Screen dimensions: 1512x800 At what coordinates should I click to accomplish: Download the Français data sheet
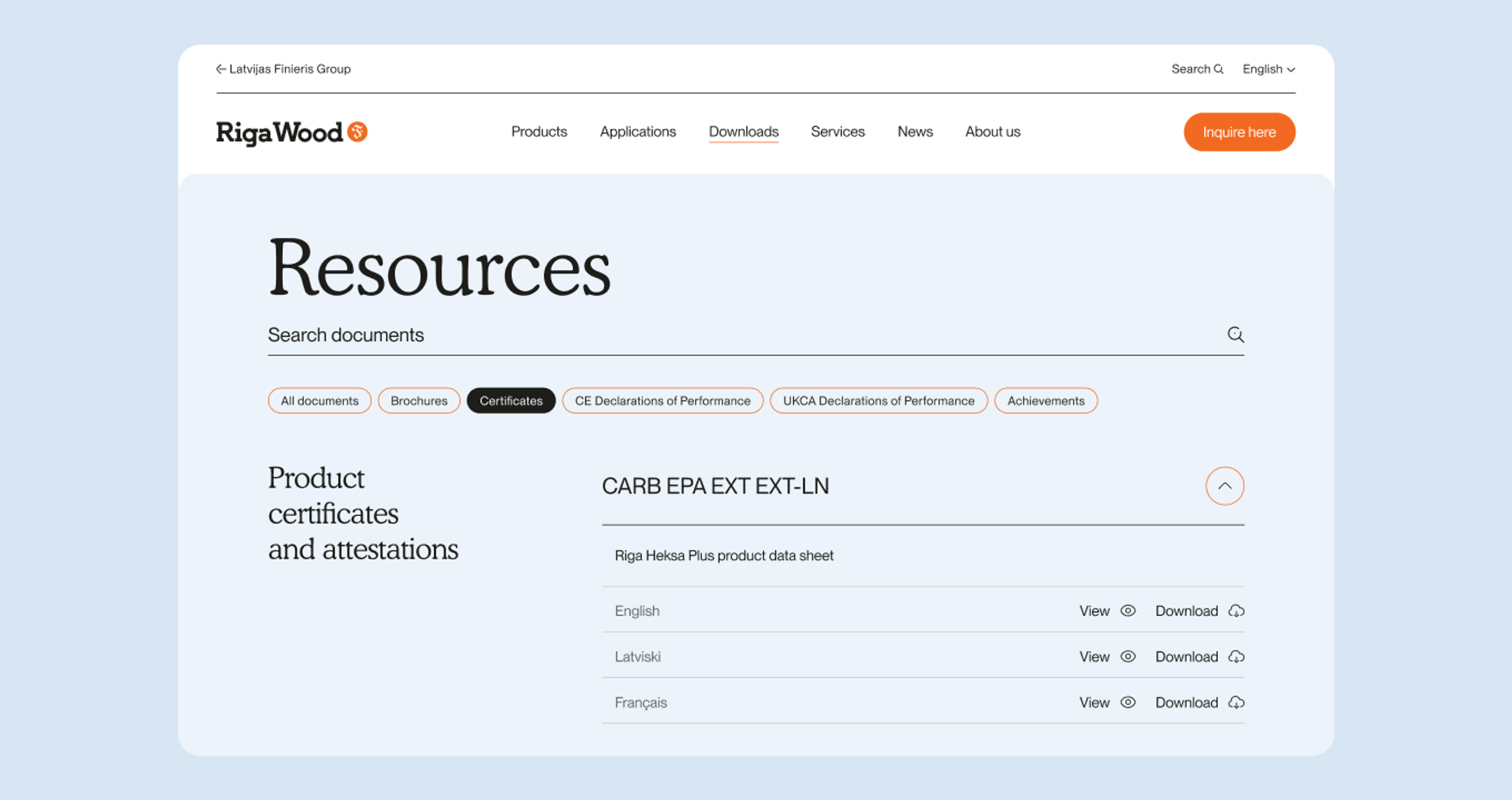(1200, 702)
